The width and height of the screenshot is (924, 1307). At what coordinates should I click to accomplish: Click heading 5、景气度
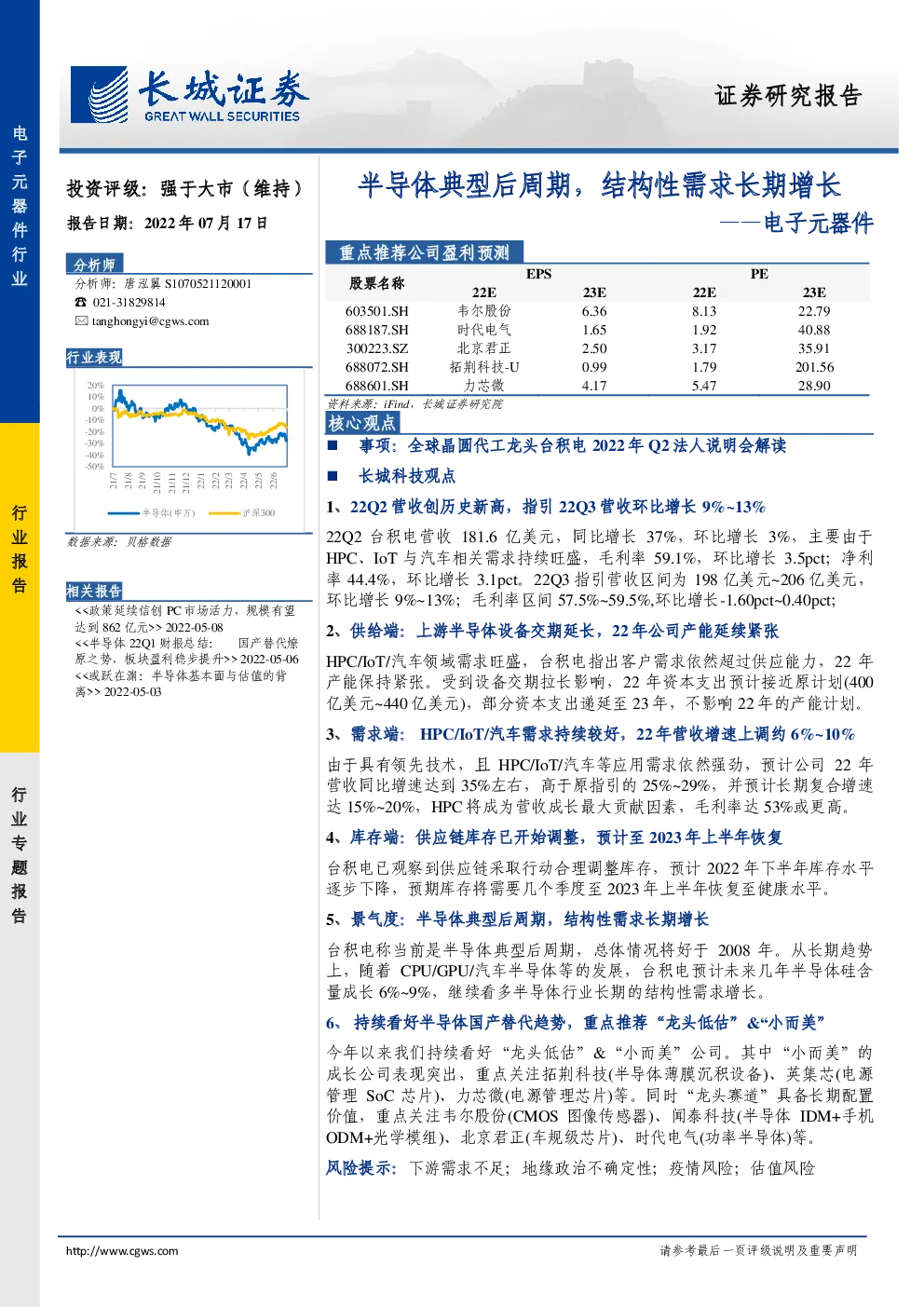pos(517,919)
